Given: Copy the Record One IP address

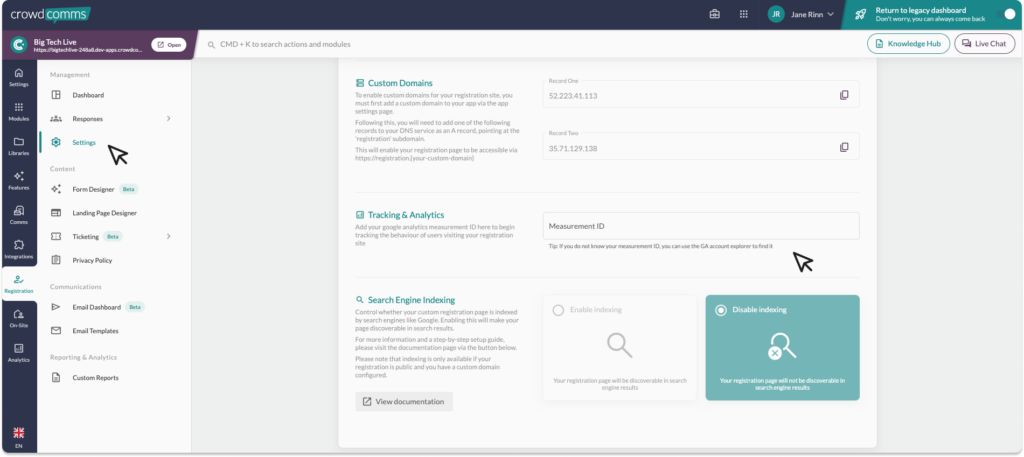Looking at the screenshot, I should [844, 95].
